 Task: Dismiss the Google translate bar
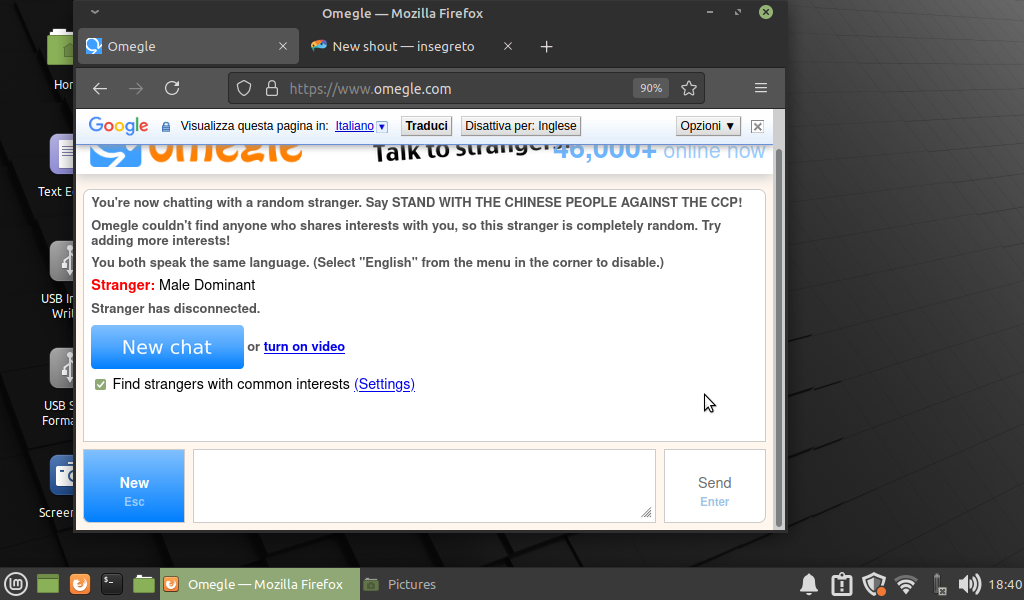click(x=757, y=126)
